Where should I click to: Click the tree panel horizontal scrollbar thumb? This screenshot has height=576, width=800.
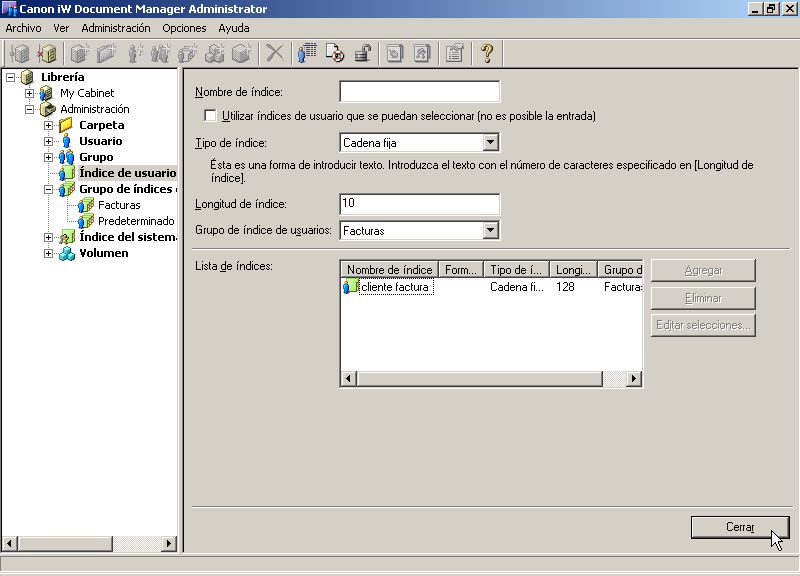[x=65, y=543]
